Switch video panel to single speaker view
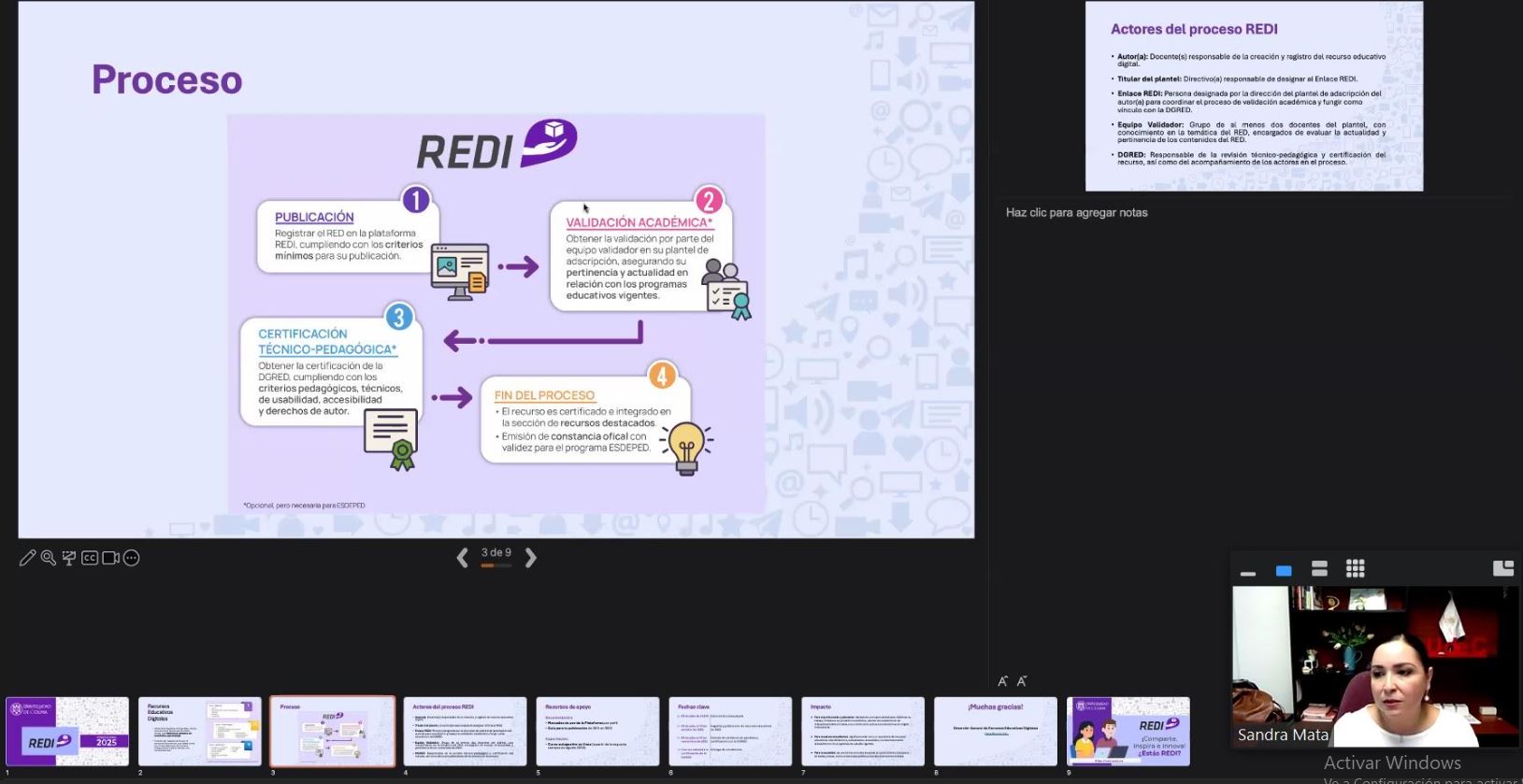The height and width of the screenshot is (784, 1523). click(1284, 570)
